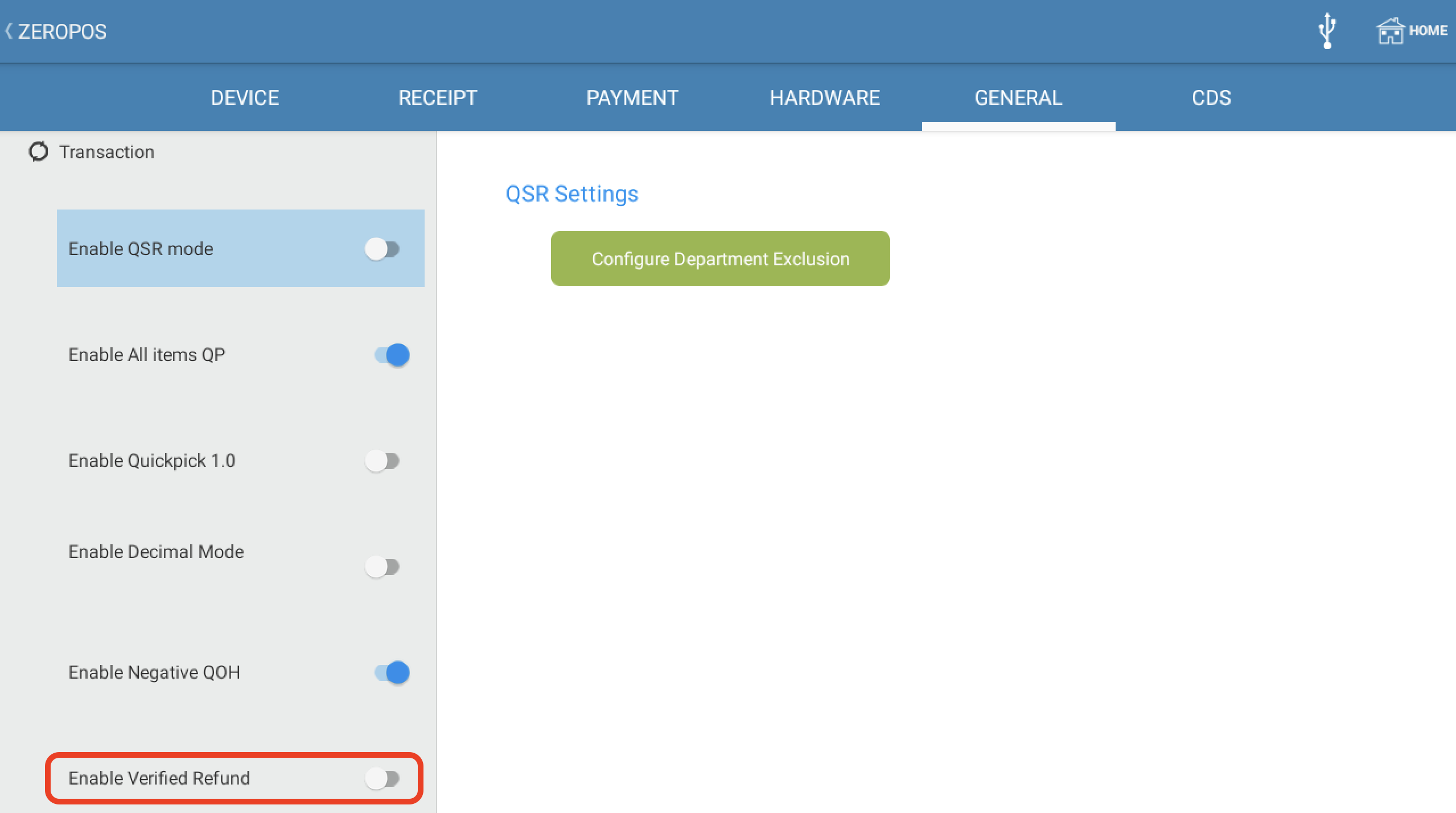Open the CDS tab
This screenshot has height=813, width=1456.
[1211, 97]
